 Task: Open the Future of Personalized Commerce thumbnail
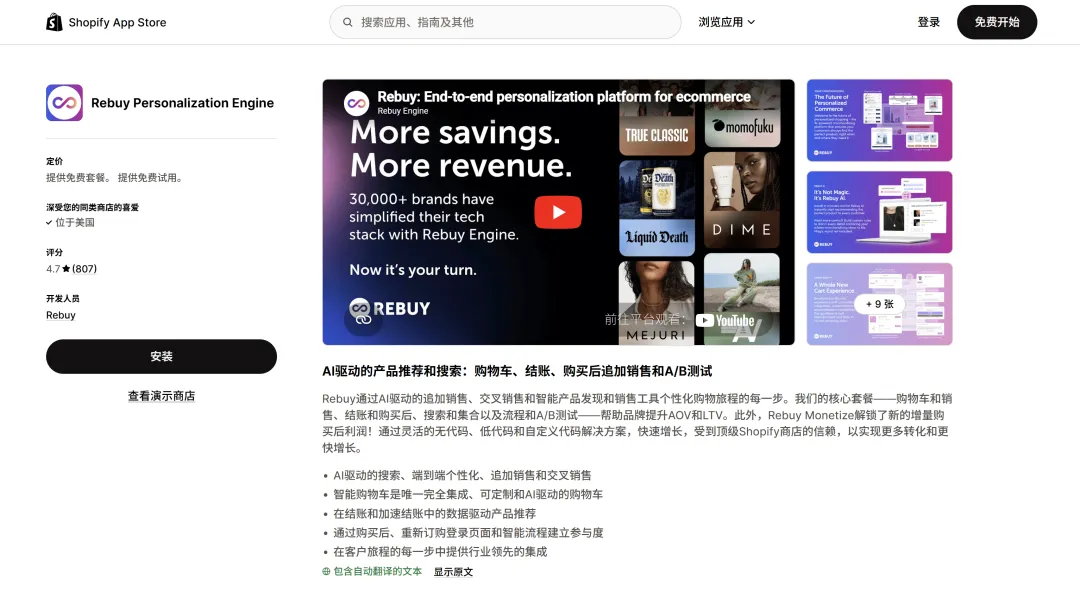pos(880,121)
